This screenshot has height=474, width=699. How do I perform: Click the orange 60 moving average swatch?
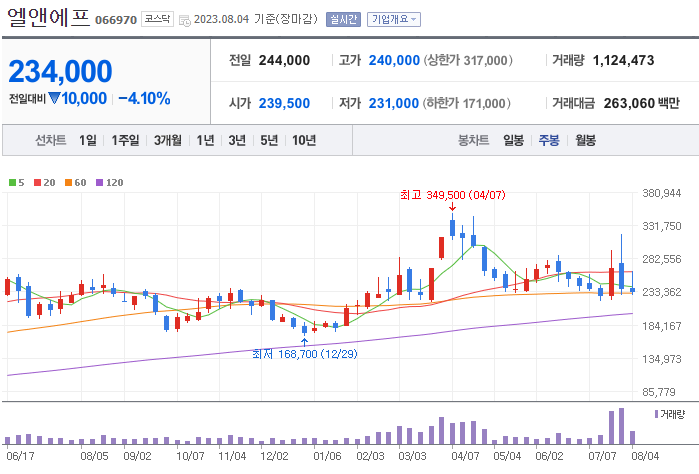(x=68, y=182)
